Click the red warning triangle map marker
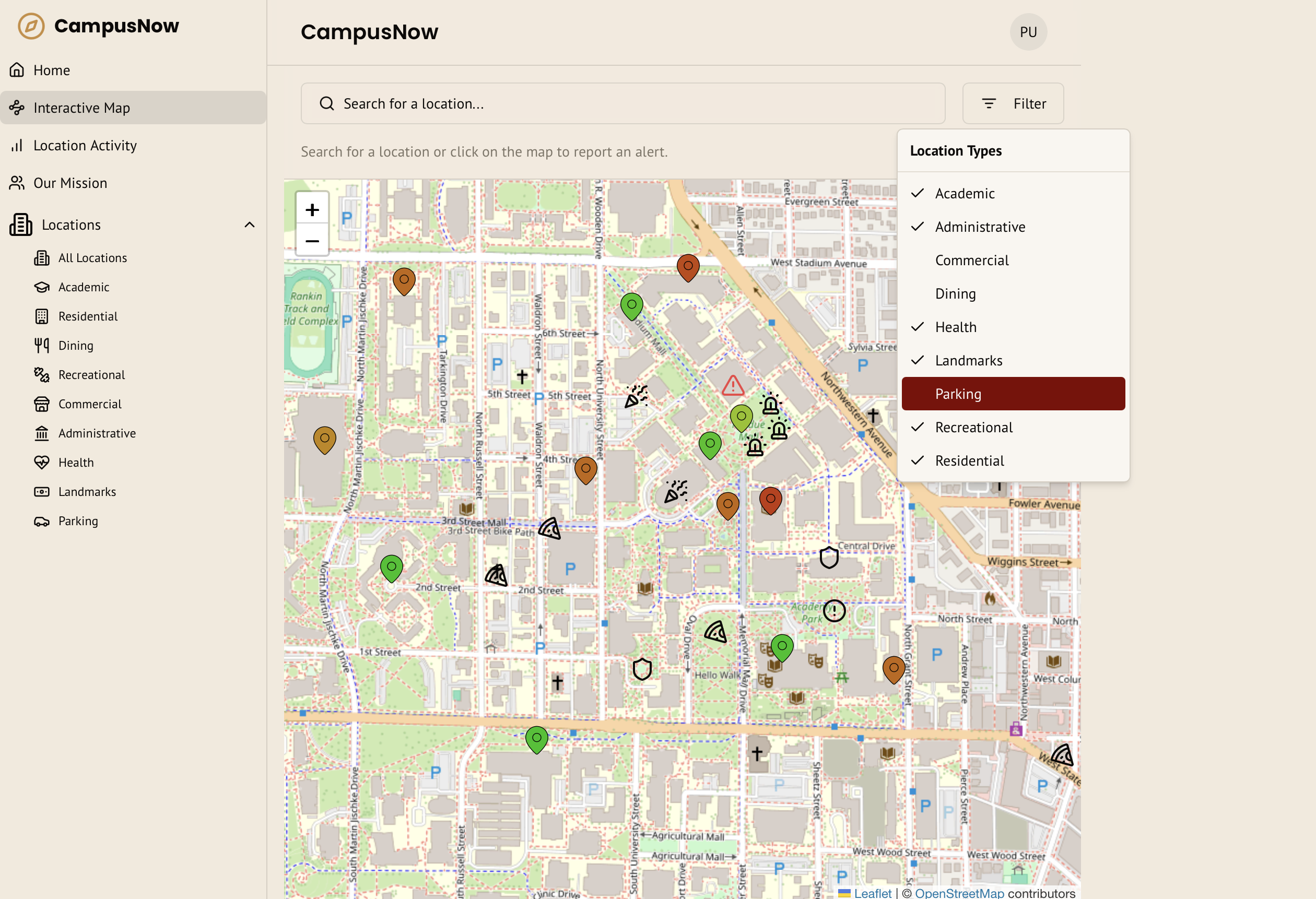 [733, 386]
